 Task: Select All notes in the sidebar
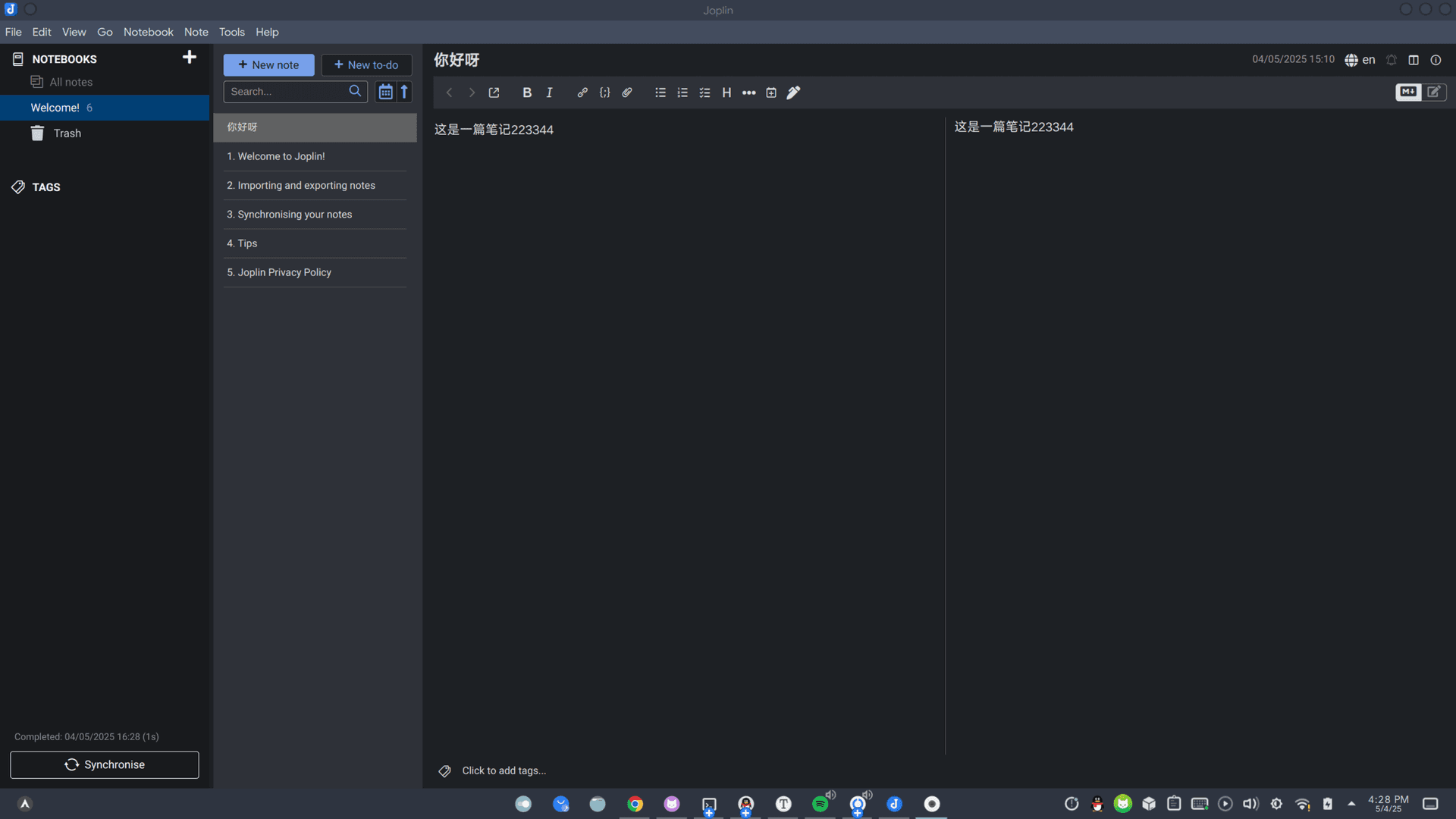(71, 82)
